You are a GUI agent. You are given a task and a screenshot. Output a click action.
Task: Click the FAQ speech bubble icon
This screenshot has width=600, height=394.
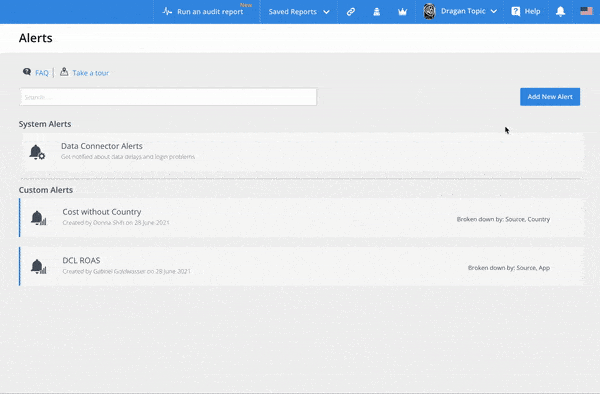tap(27, 72)
